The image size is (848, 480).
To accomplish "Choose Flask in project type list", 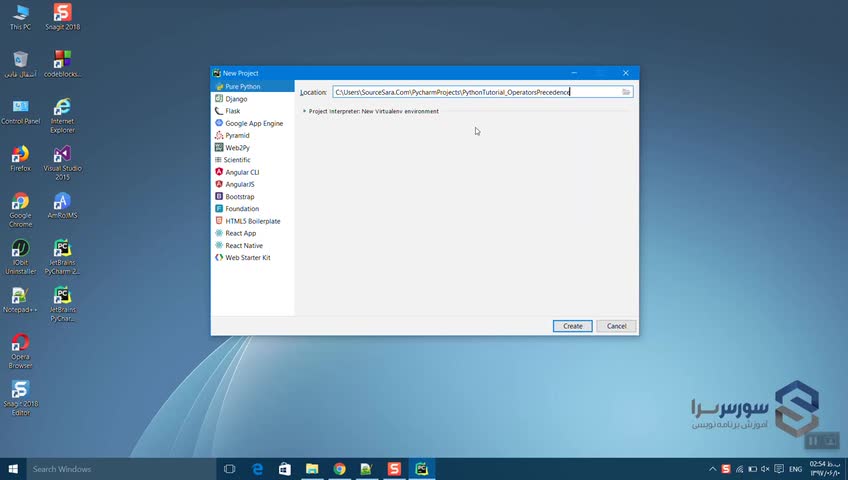I will pos(232,111).
